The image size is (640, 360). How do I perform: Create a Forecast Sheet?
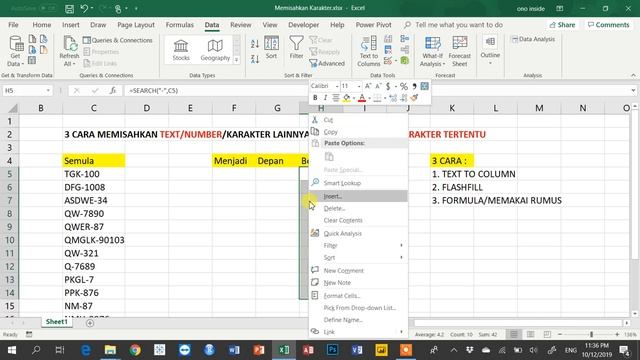pyautogui.click(x=460, y=51)
